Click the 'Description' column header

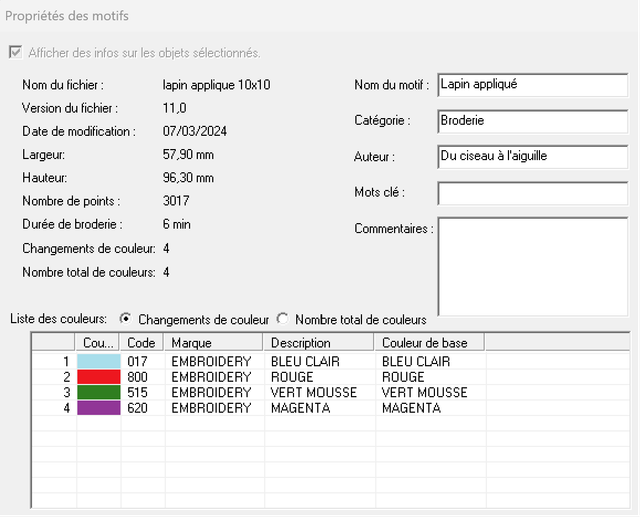[x=318, y=343]
